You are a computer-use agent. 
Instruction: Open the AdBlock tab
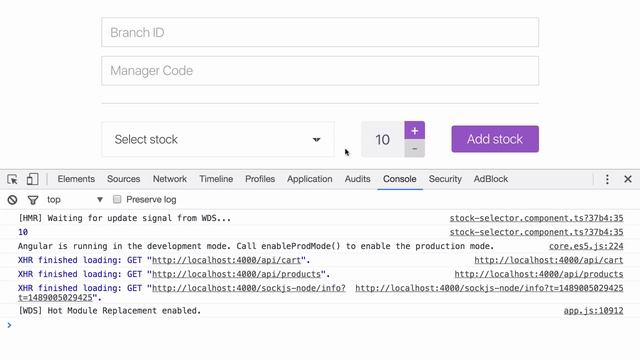tap(491, 179)
